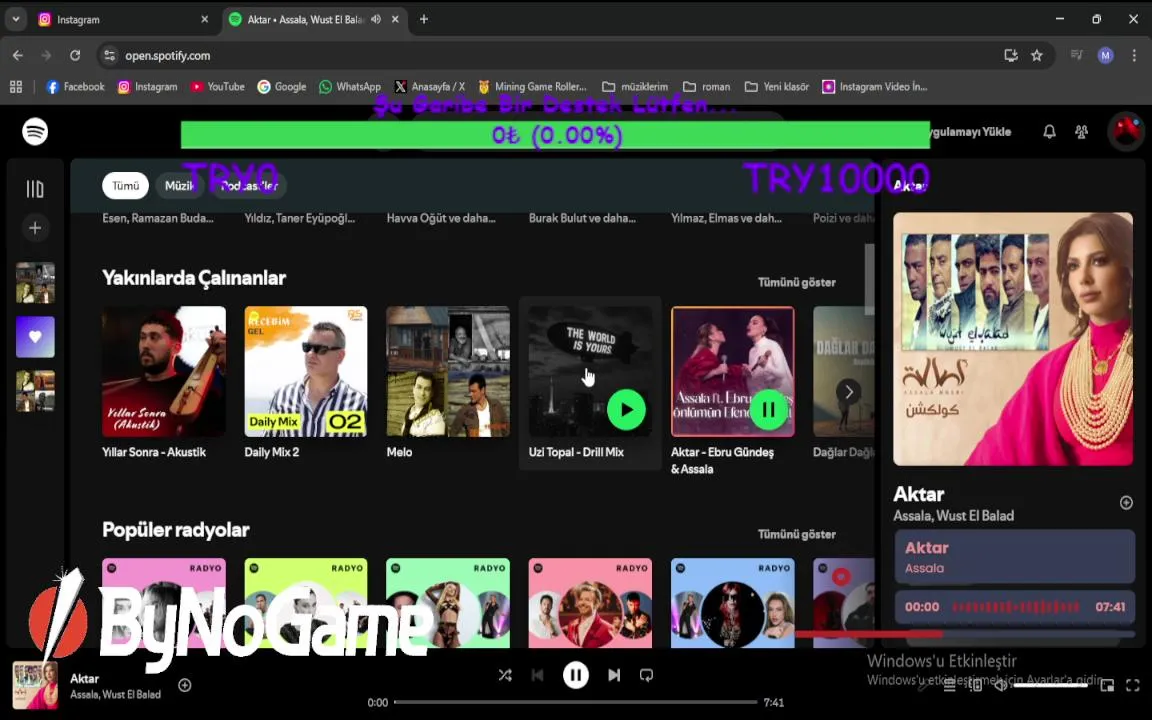Select the Tümü filter chip
This screenshot has height=720, width=1152.
(125, 186)
